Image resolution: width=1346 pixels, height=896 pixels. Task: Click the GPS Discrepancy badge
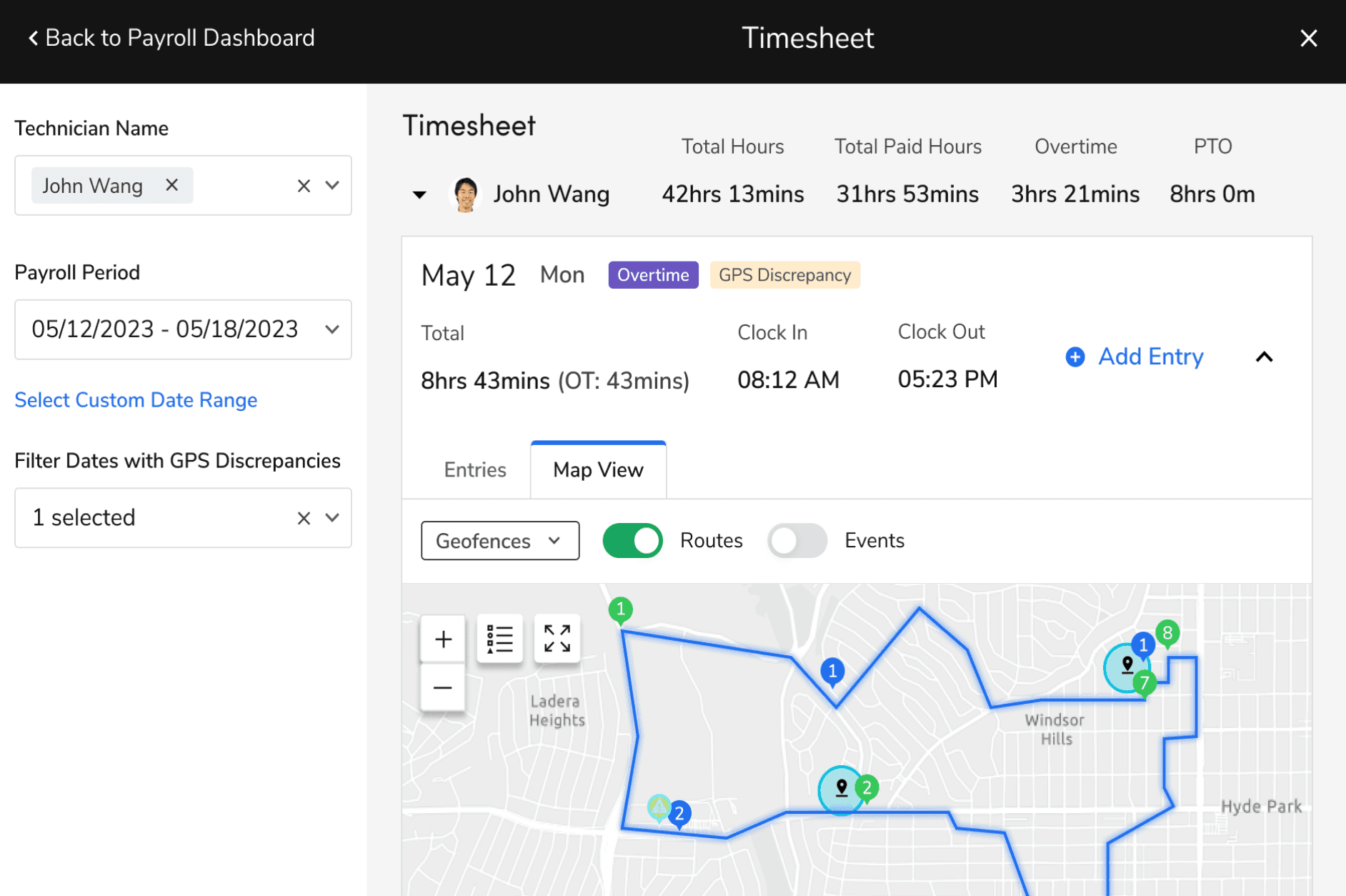point(784,275)
